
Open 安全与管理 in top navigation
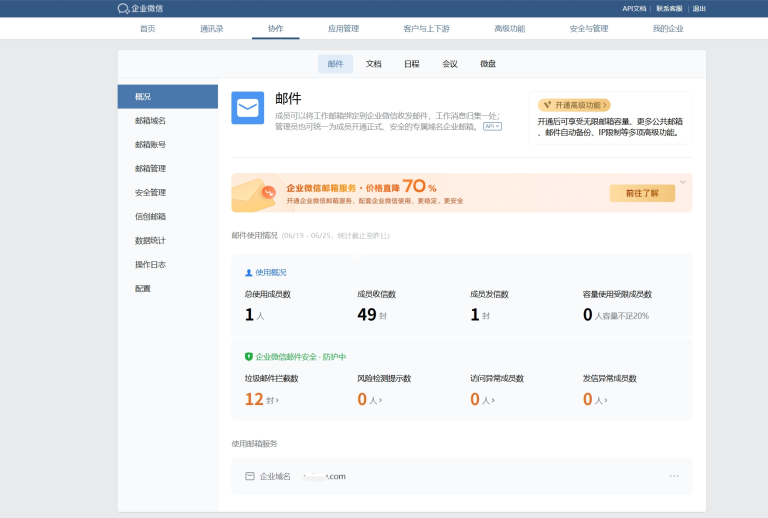click(588, 29)
